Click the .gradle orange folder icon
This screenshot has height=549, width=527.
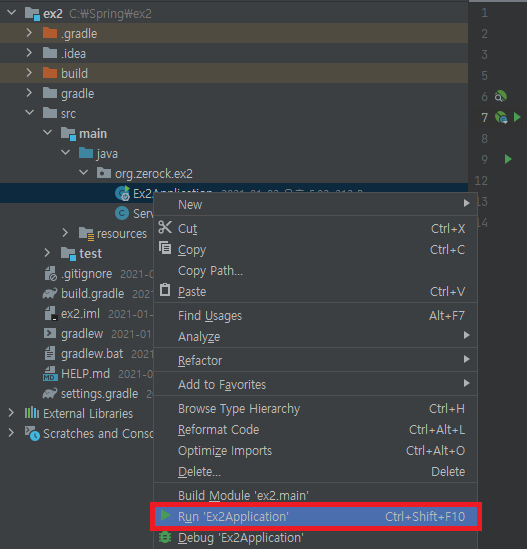(x=50, y=33)
